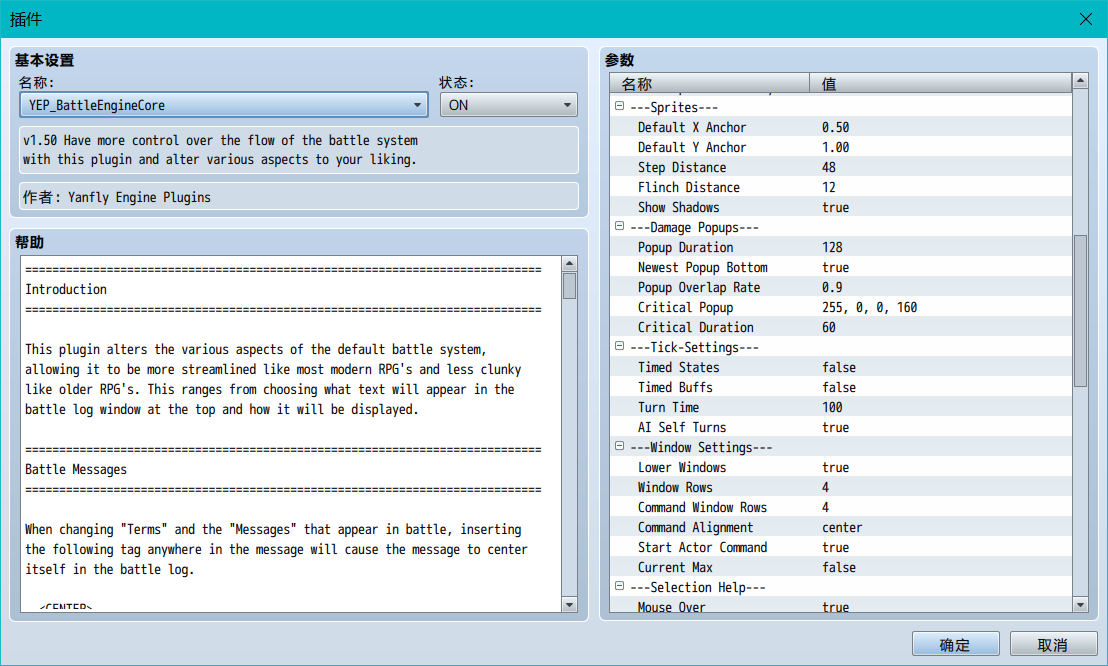Open the plugin name dropdown YEP_BattleEngineCore
Screen dimensions: 1108x666
[224, 105]
